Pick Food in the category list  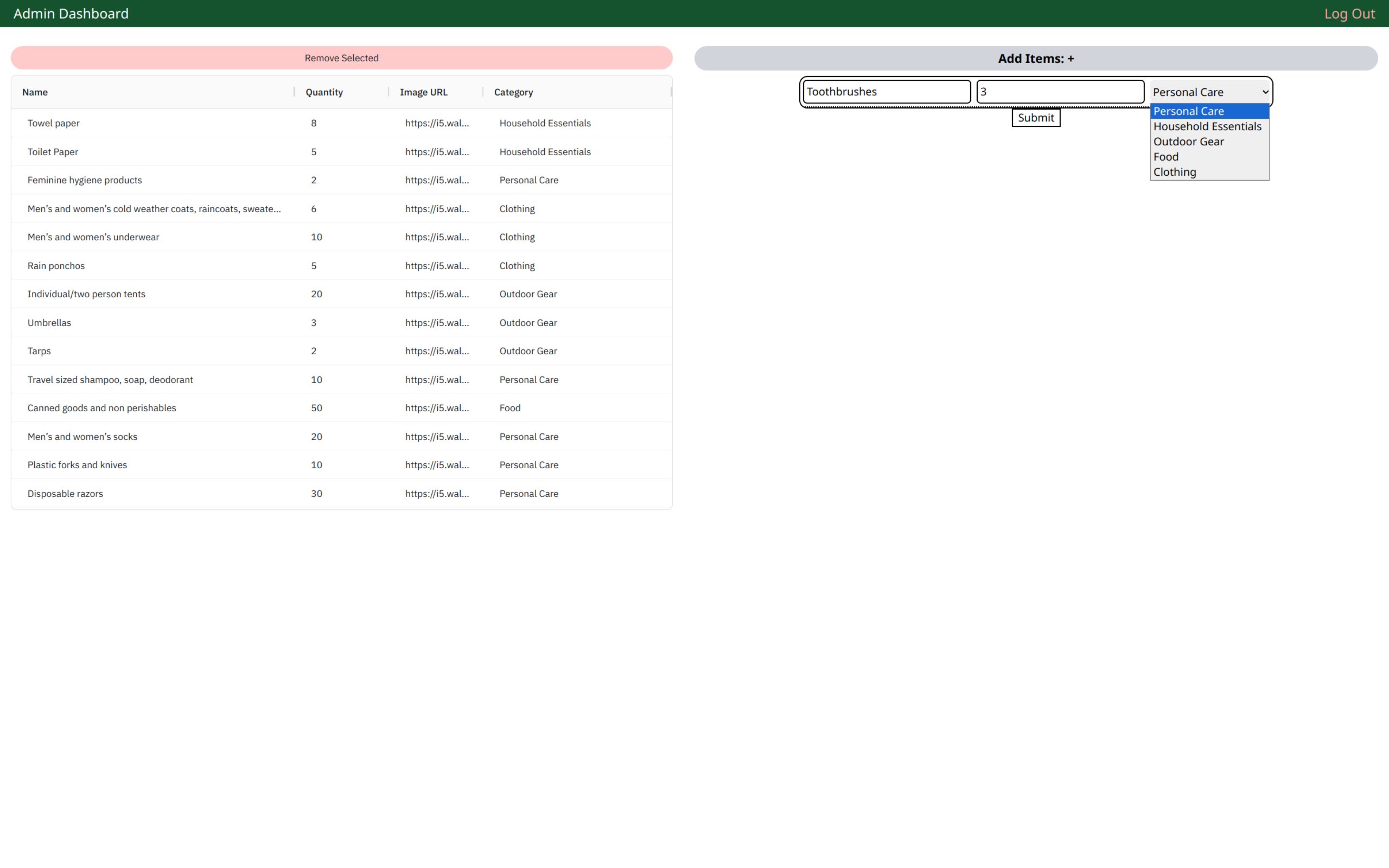1165,157
